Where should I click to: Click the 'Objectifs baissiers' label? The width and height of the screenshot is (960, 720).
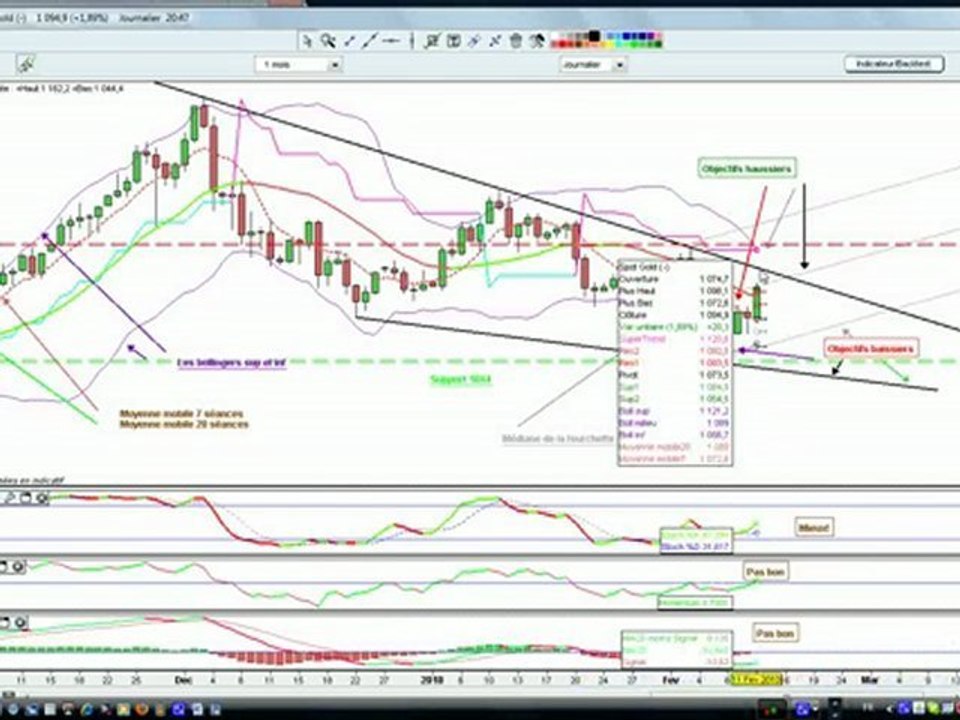tap(870, 349)
